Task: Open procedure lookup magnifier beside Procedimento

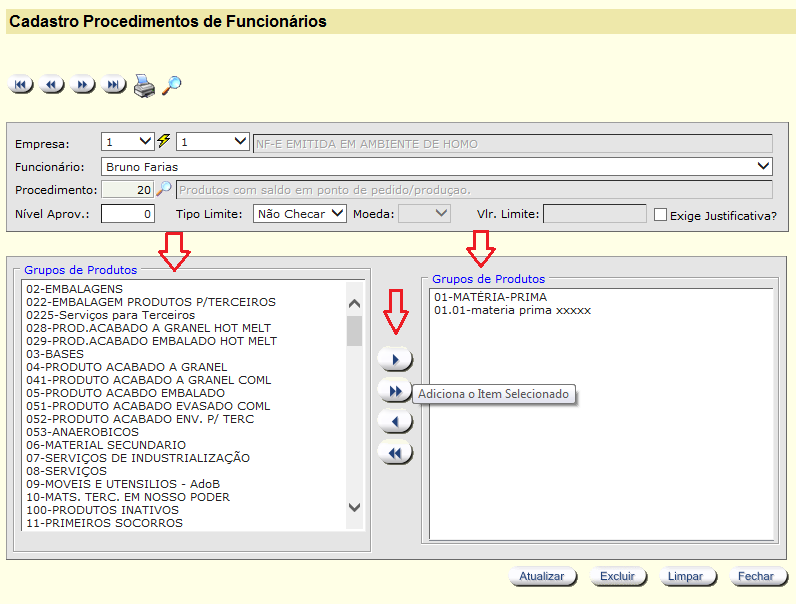Action: tap(163, 189)
